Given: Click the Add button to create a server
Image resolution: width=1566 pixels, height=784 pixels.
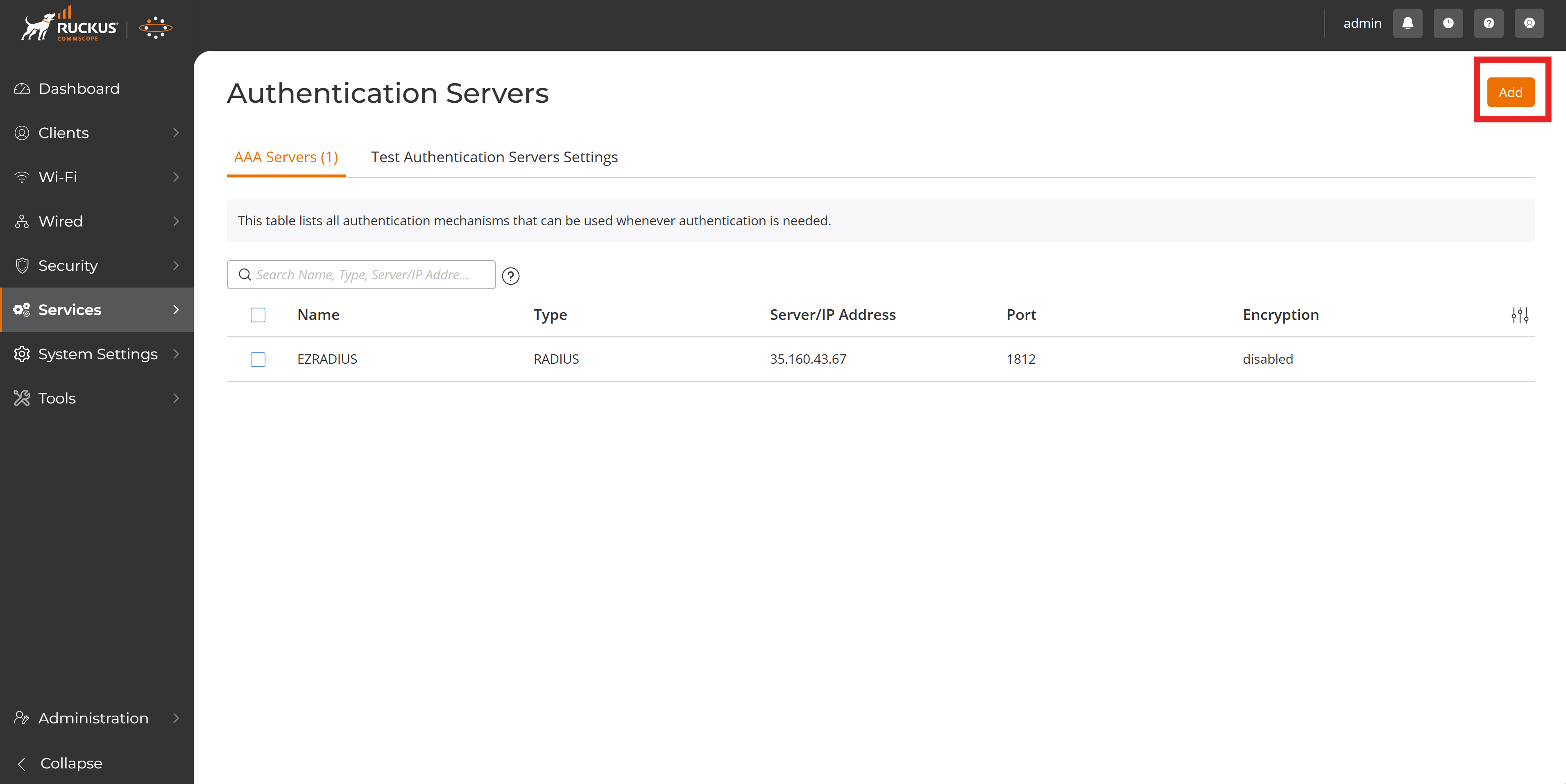Looking at the screenshot, I should tap(1511, 92).
